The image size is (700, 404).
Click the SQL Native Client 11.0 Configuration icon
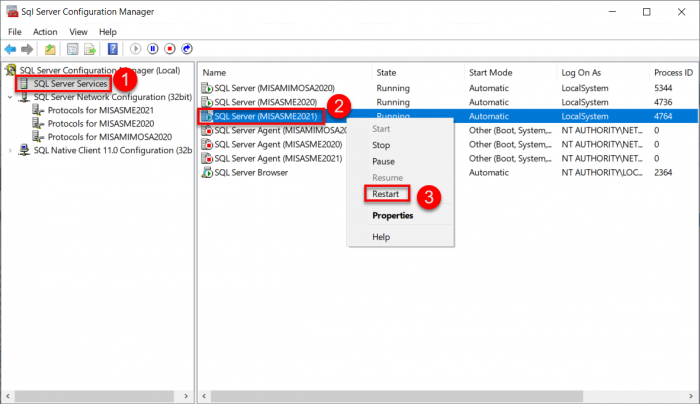click(24, 150)
